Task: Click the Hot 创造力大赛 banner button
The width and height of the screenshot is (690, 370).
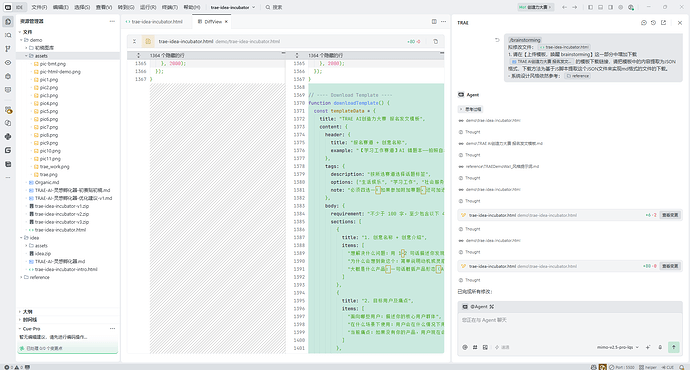Action: coord(536,7)
